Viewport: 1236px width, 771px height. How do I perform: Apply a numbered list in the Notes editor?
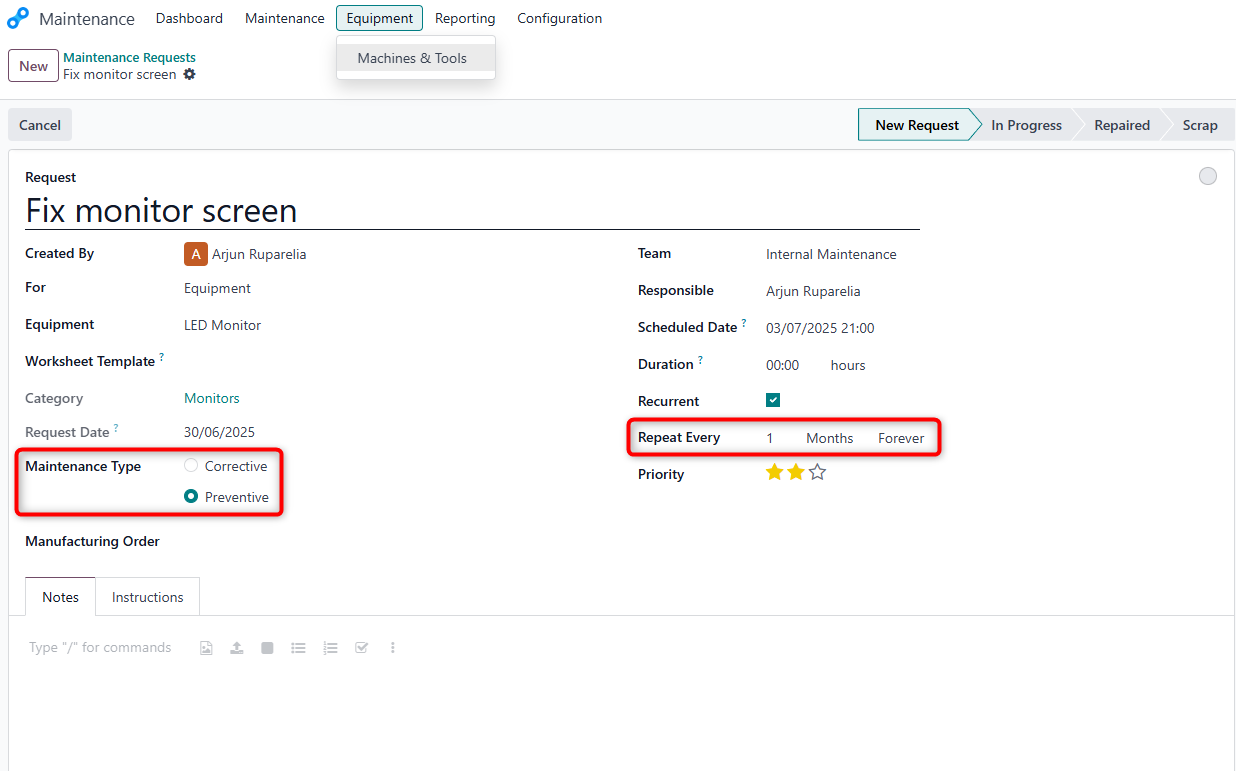pyautogui.click(x=330, y=647)
